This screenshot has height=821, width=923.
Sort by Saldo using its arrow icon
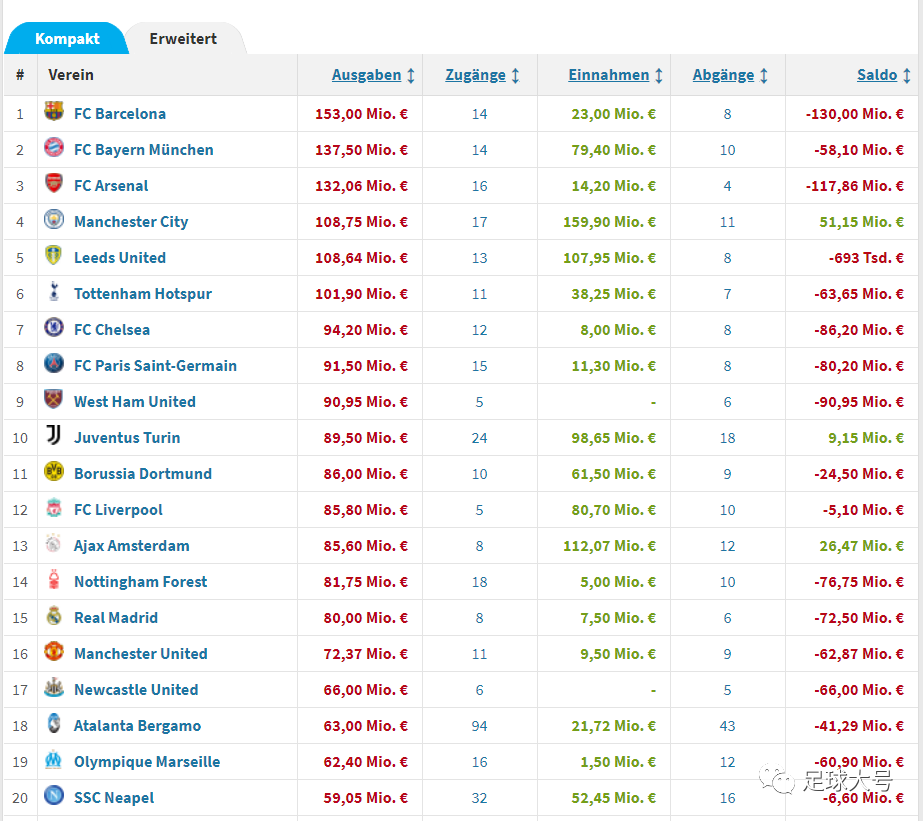(907, 75)
